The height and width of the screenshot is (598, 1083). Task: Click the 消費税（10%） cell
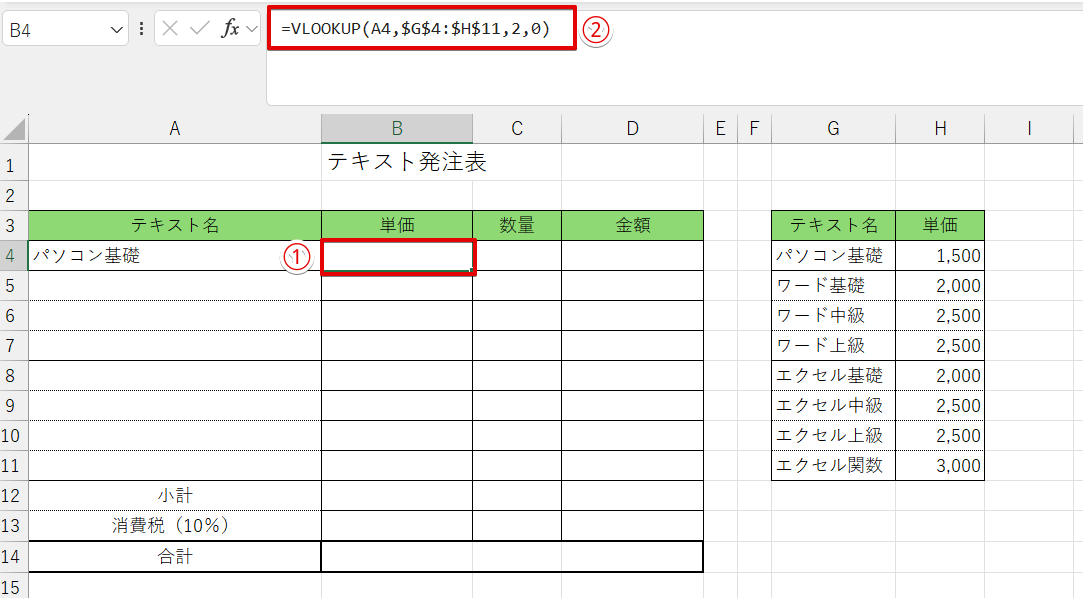(x=174, y=525)
